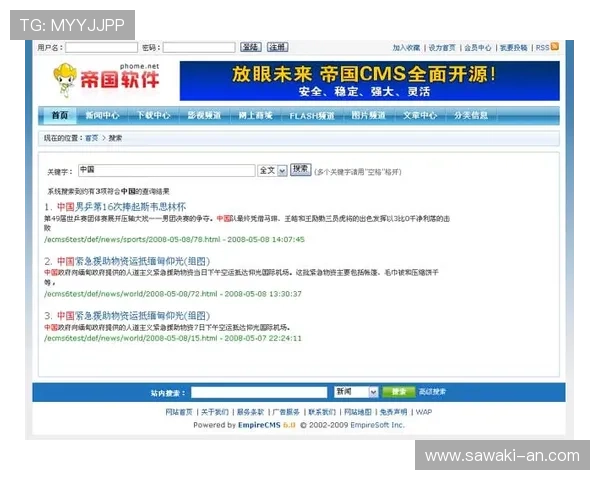Open the 高级搜索 link

pos(432,392)
